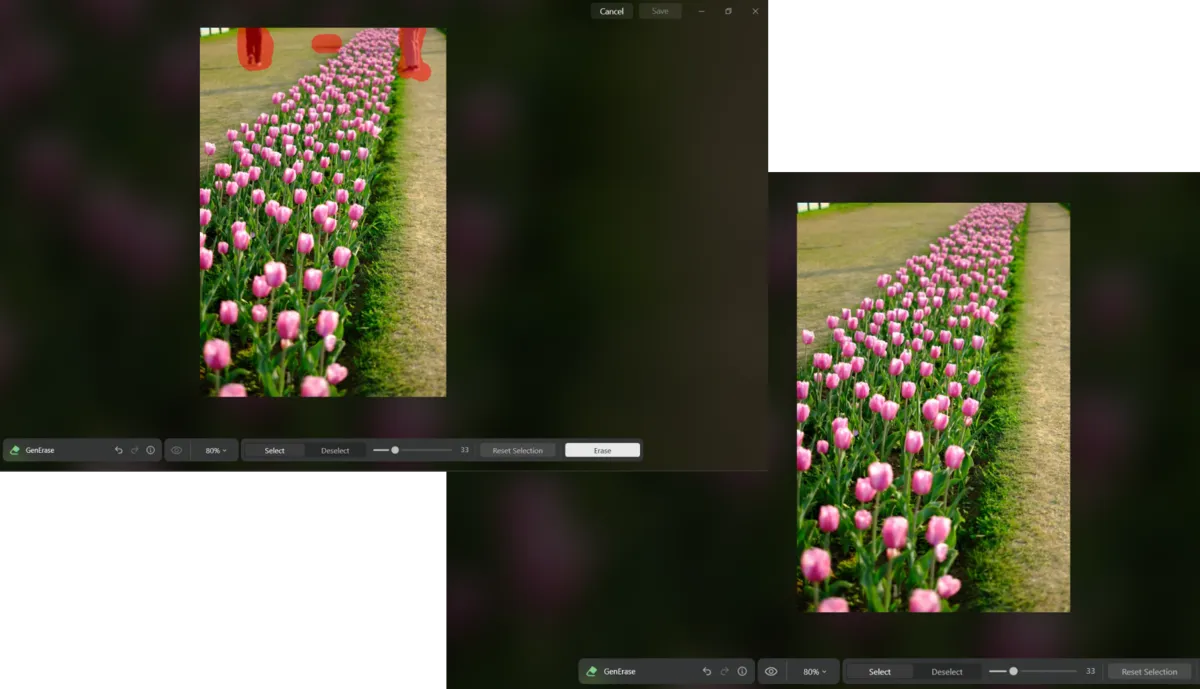This screenshot has width=1200, height=689.
Task: Click the GenErase icon in bottom toolbar
Action: (x=591, y=671)
